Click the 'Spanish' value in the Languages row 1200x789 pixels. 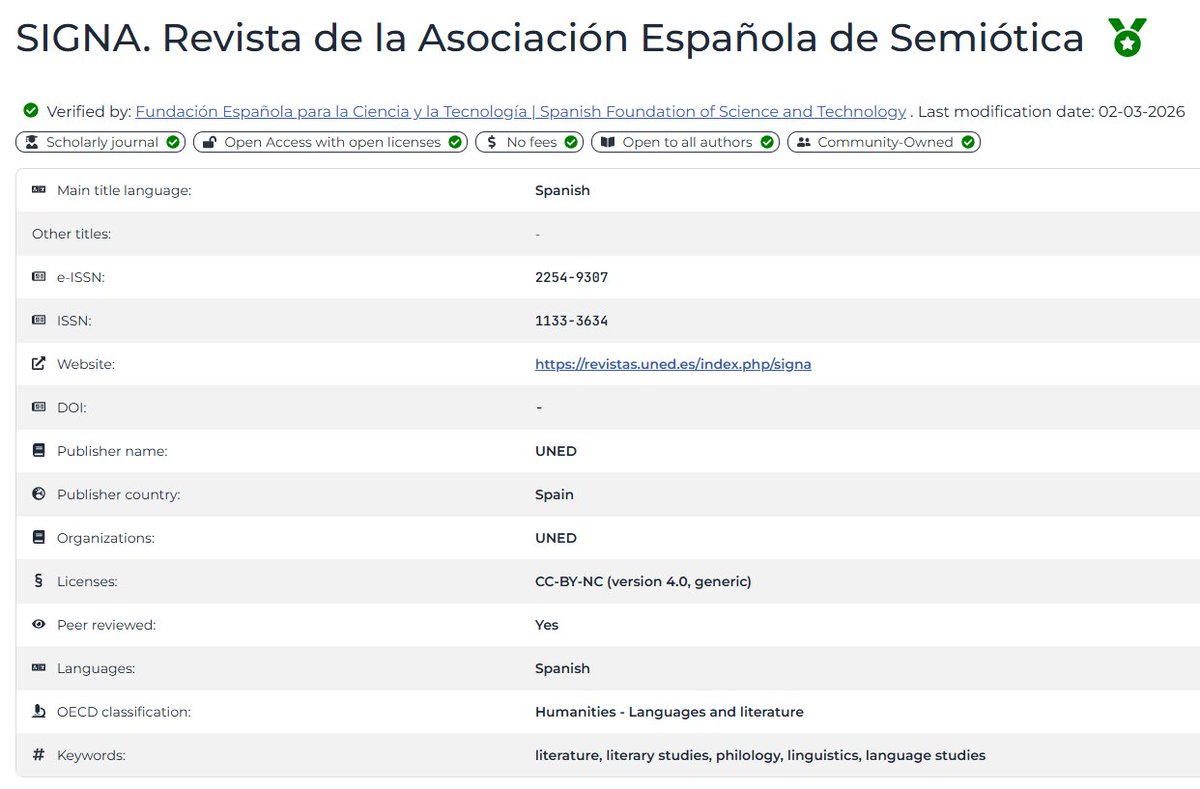tap(562, 668)
